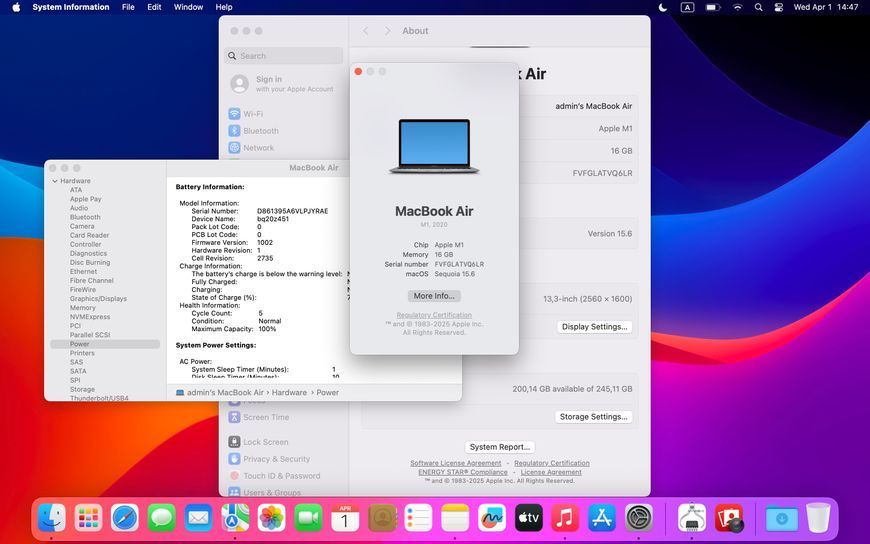870x544 pixels.
Task: Open Lock Screen in Settings sidebar
Action: (265, 442)
